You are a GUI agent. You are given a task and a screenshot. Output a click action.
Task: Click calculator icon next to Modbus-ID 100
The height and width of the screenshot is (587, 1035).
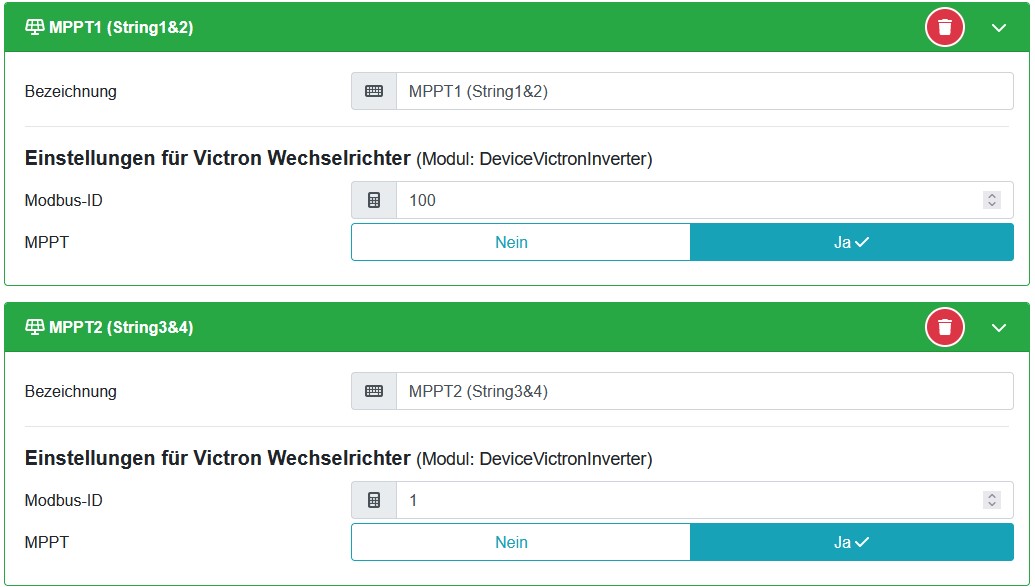(374, 200)
